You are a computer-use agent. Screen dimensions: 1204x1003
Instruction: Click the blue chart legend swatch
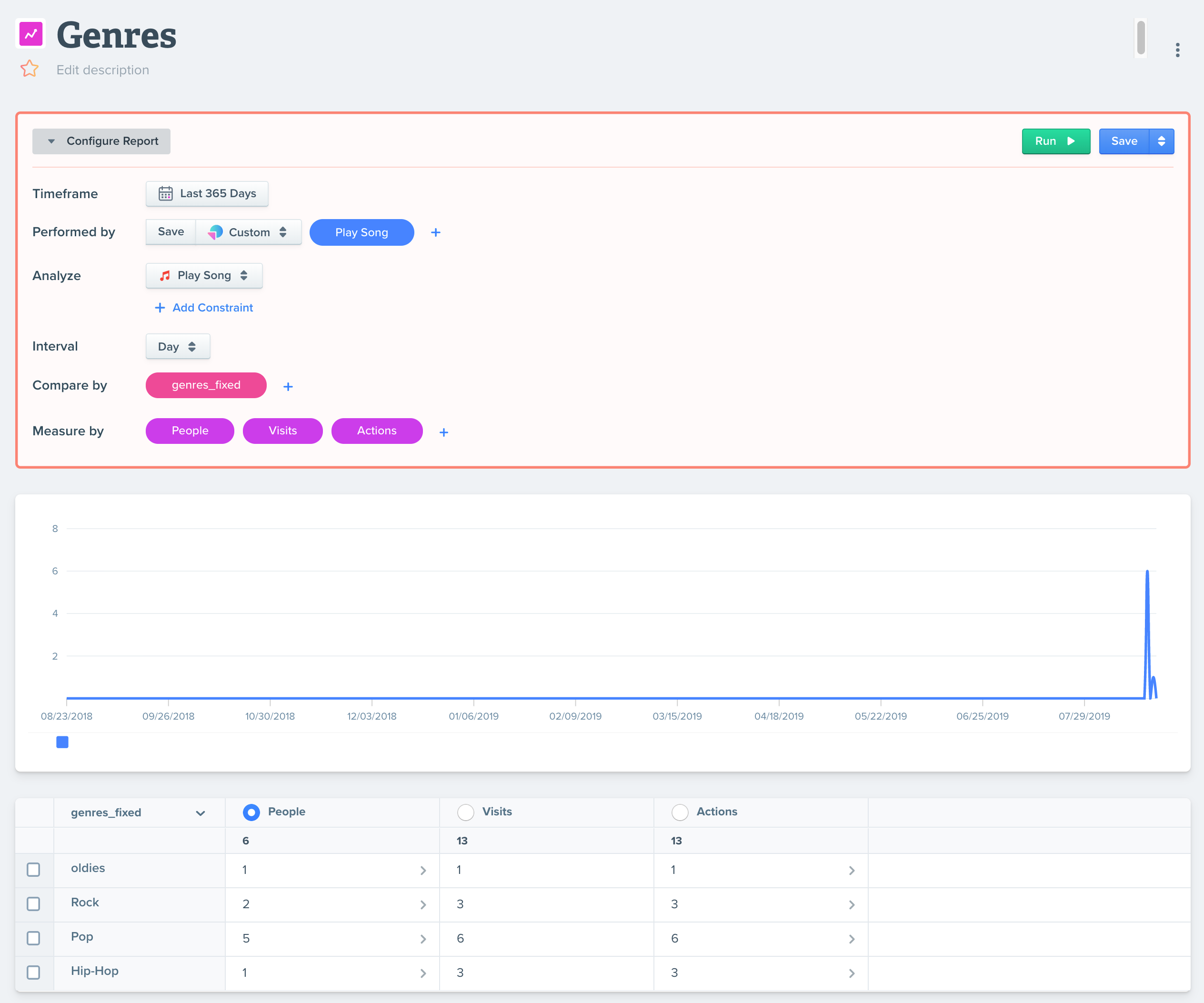[62, 742]
